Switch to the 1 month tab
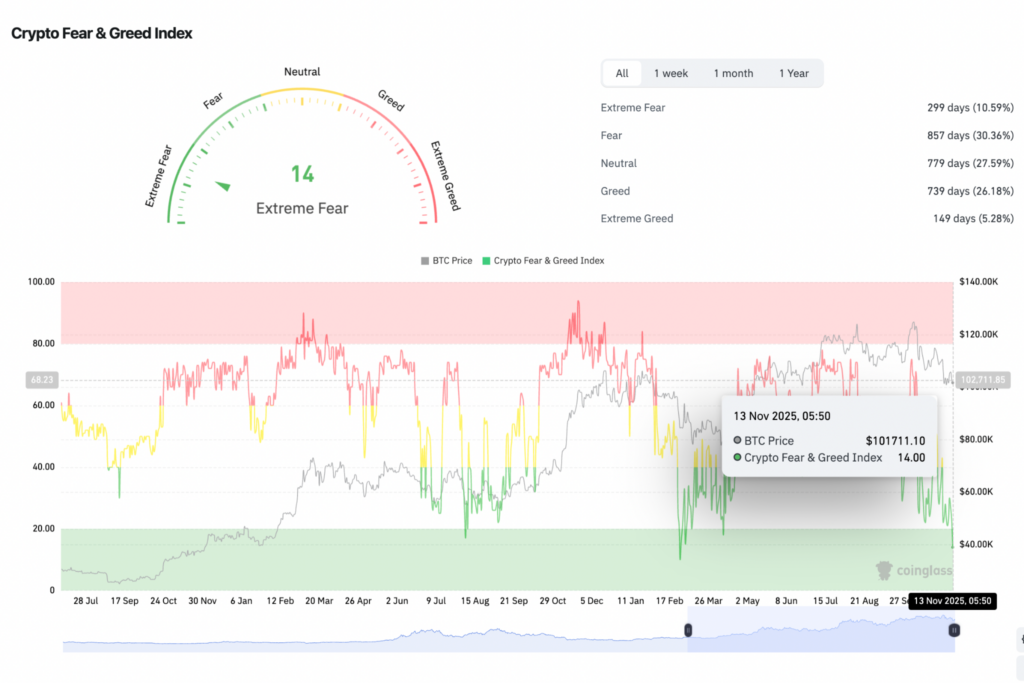This screenshot has width=1024, height=683. click(x=733, y=73)
